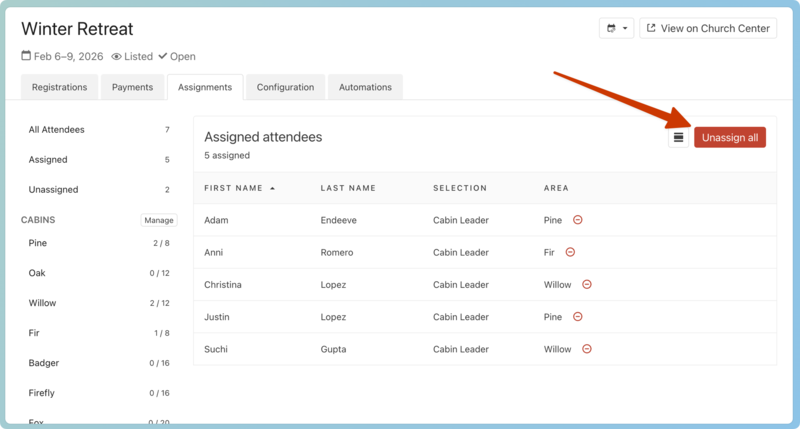Sort by First Name column arrow

pyautogui.click(x=273, y=188)
